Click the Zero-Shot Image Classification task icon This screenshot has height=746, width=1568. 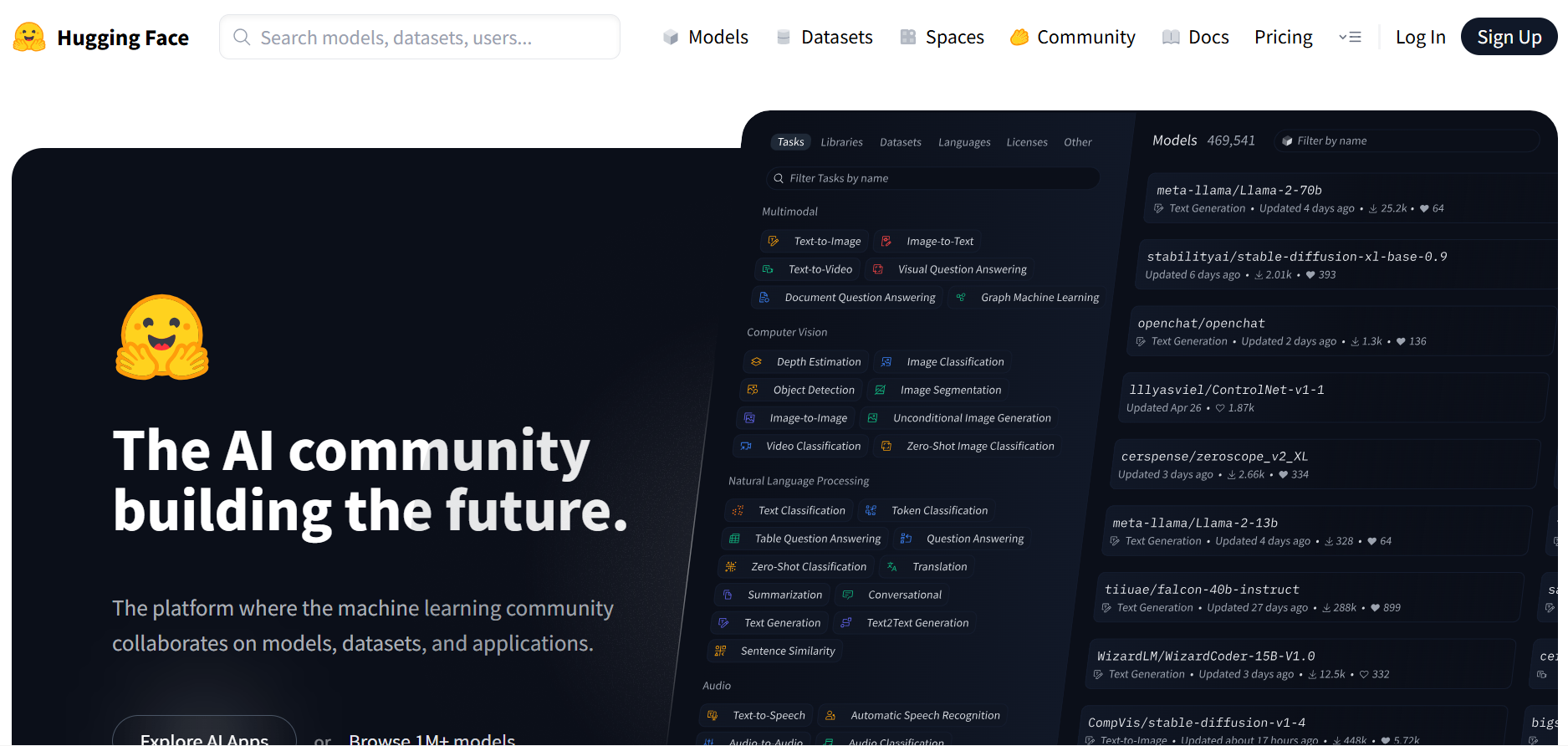point(886,446)
